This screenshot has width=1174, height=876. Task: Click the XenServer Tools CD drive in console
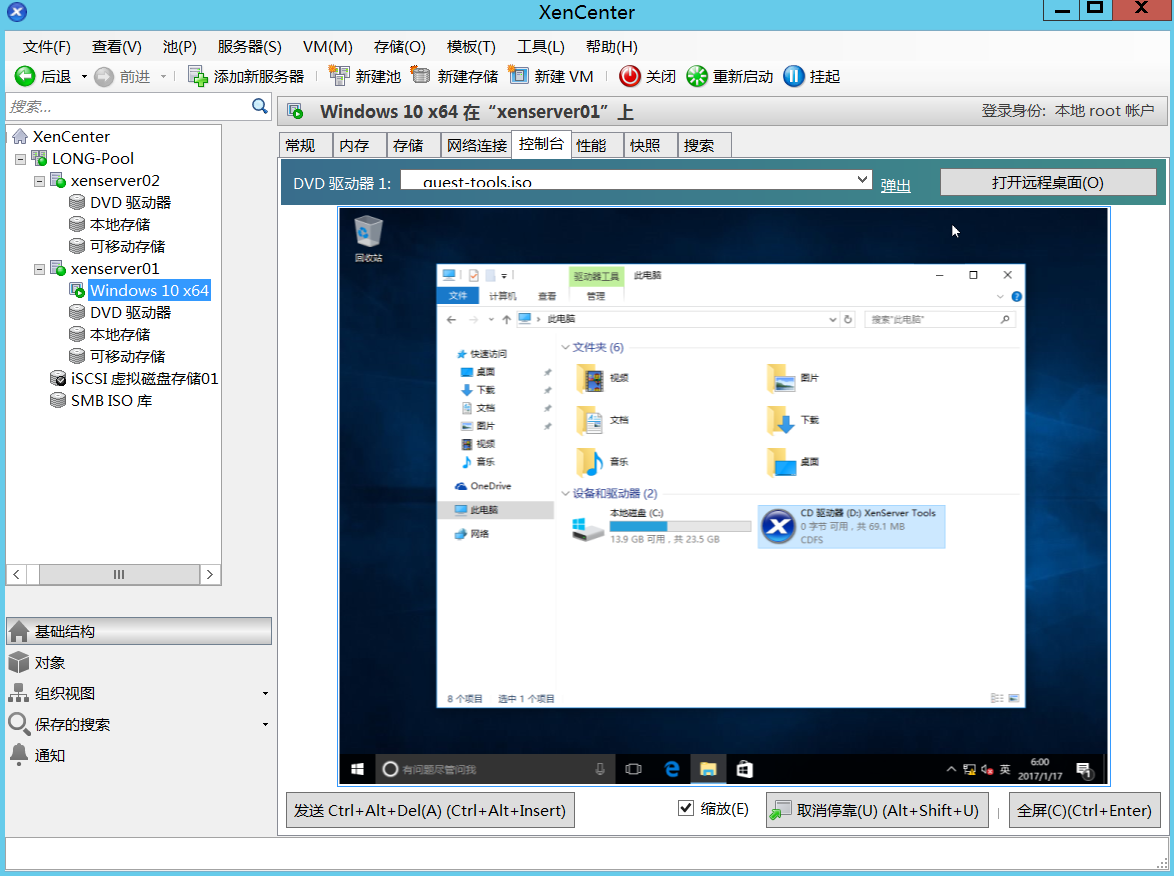click(851, 526)
